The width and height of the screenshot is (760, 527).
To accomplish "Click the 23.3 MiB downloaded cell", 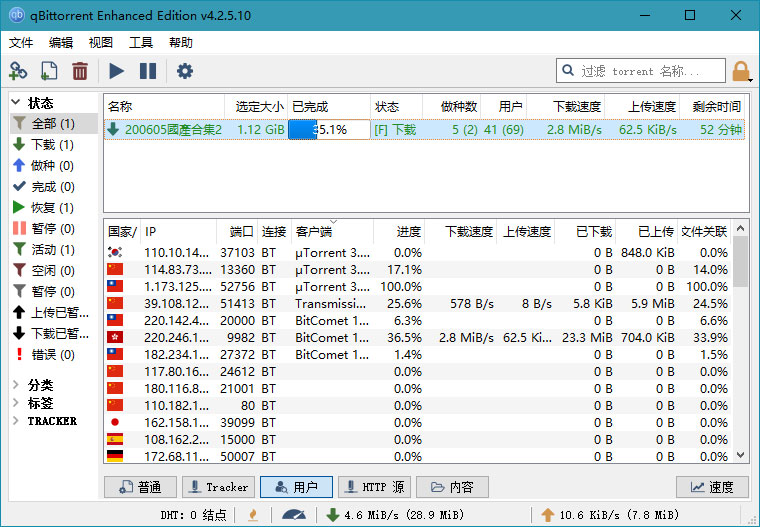I will [587, 337].
